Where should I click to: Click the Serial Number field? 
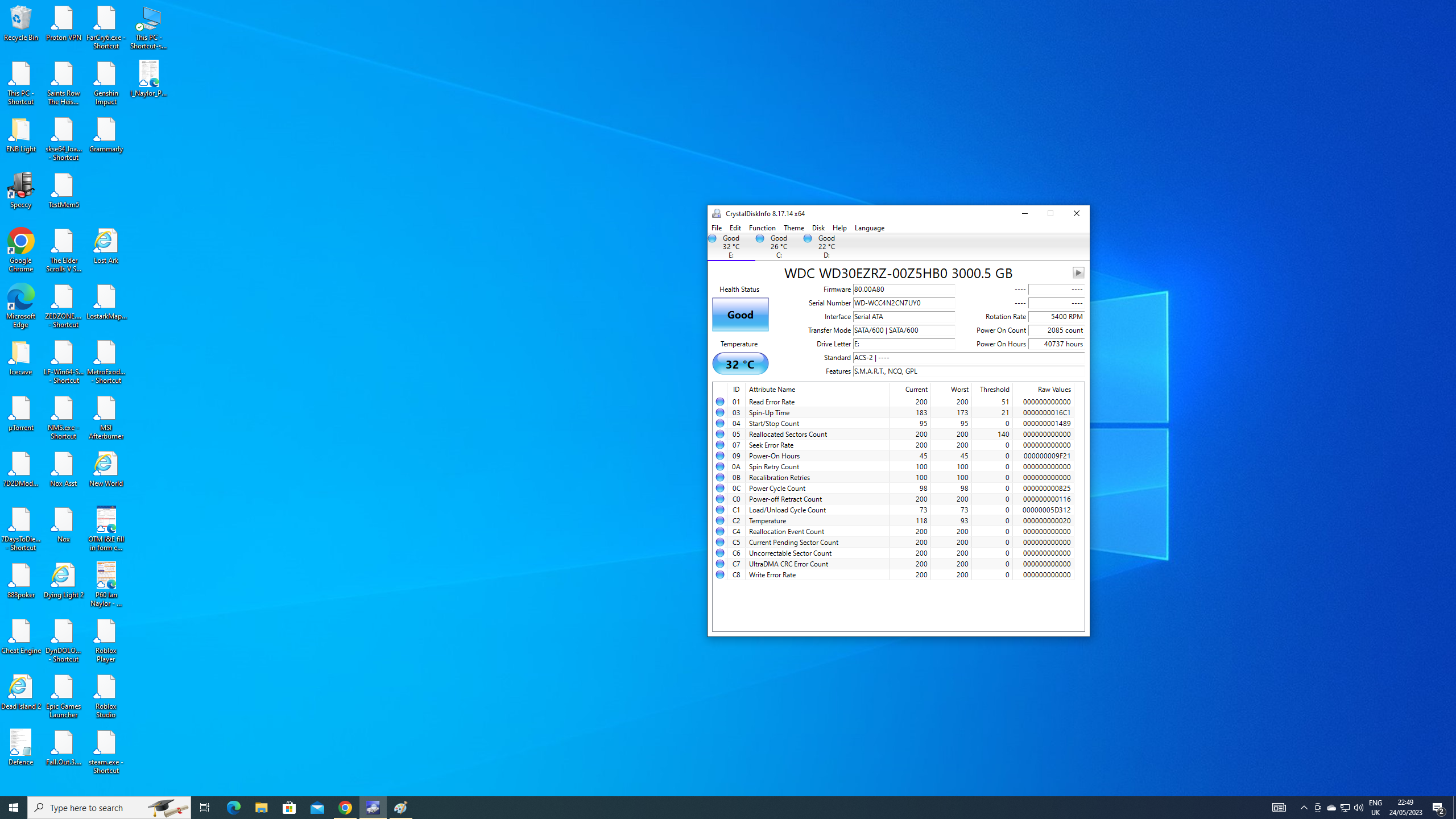(904, 303)
